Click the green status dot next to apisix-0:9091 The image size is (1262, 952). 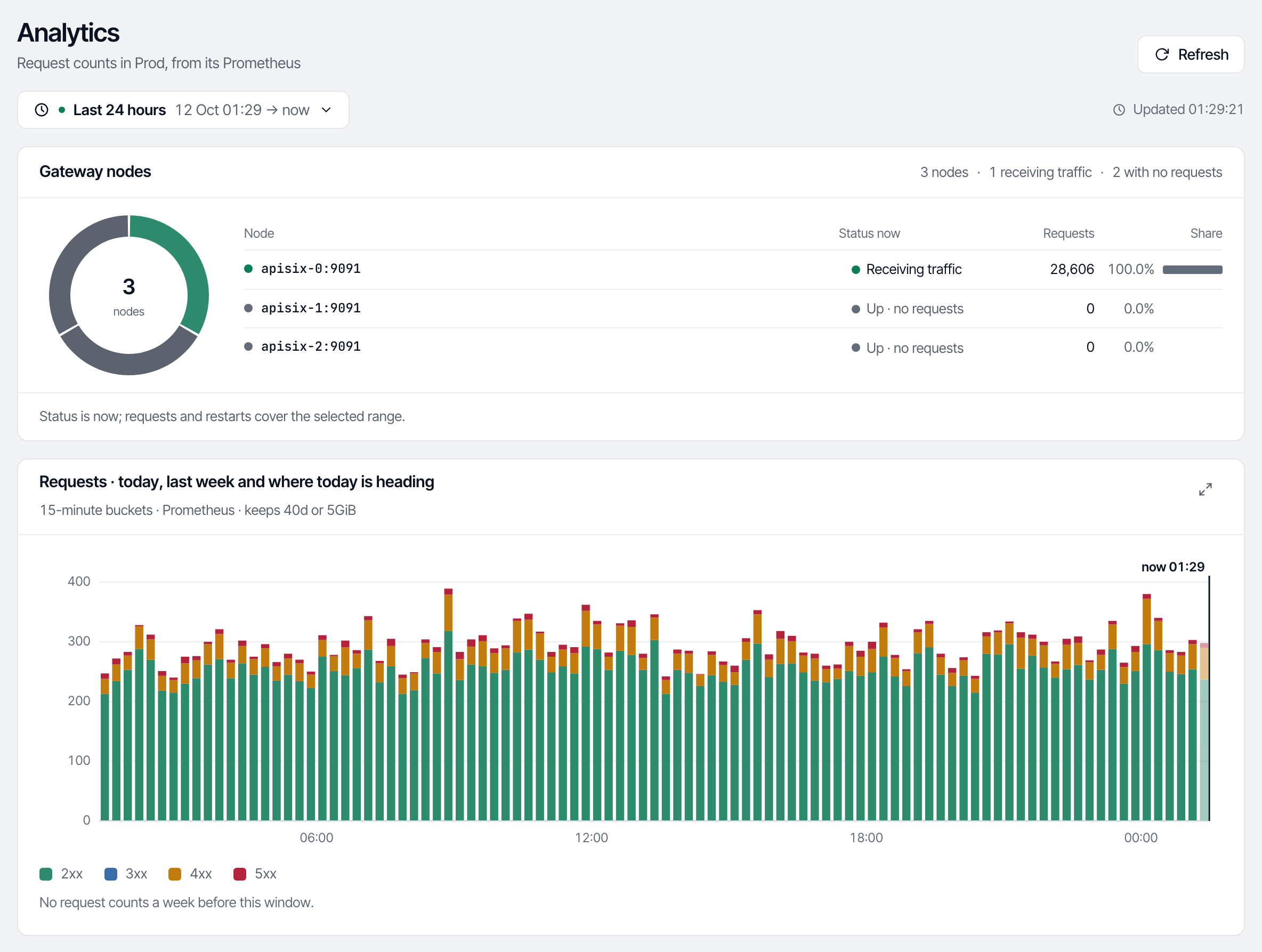pyautogui.click(x=248, y=269)
